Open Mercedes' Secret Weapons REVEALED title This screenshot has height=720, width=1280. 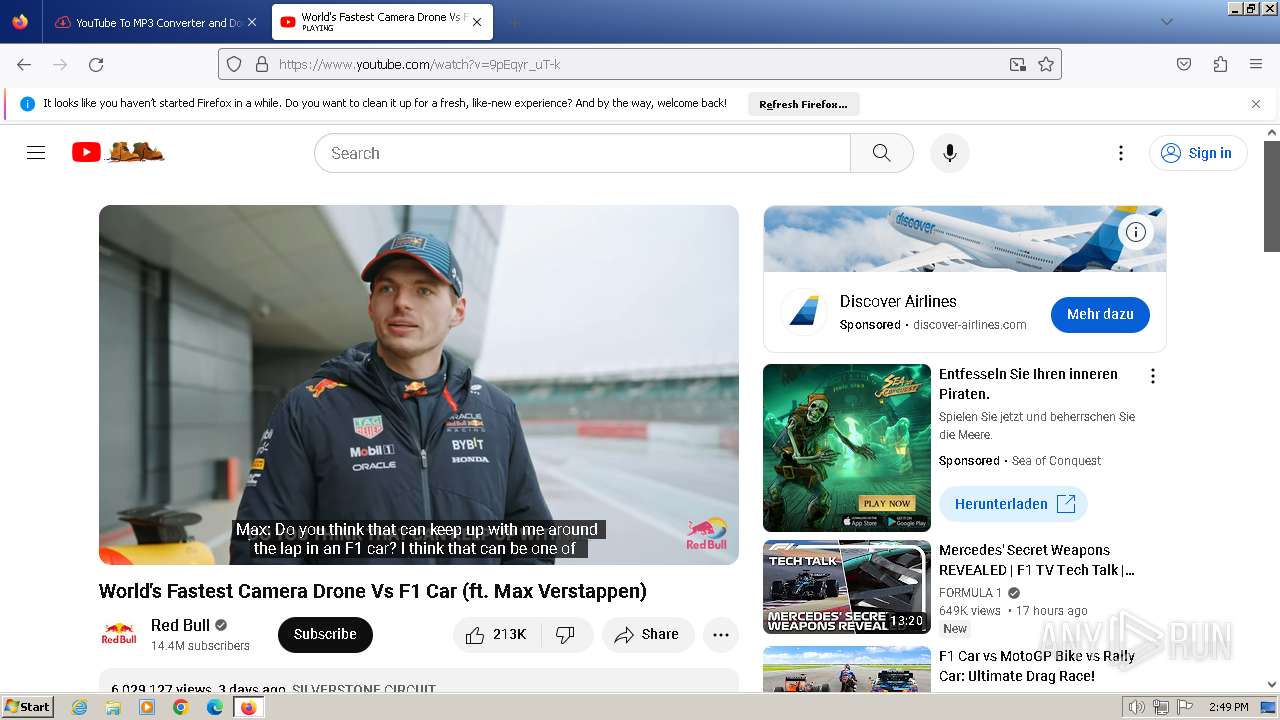1037,560
